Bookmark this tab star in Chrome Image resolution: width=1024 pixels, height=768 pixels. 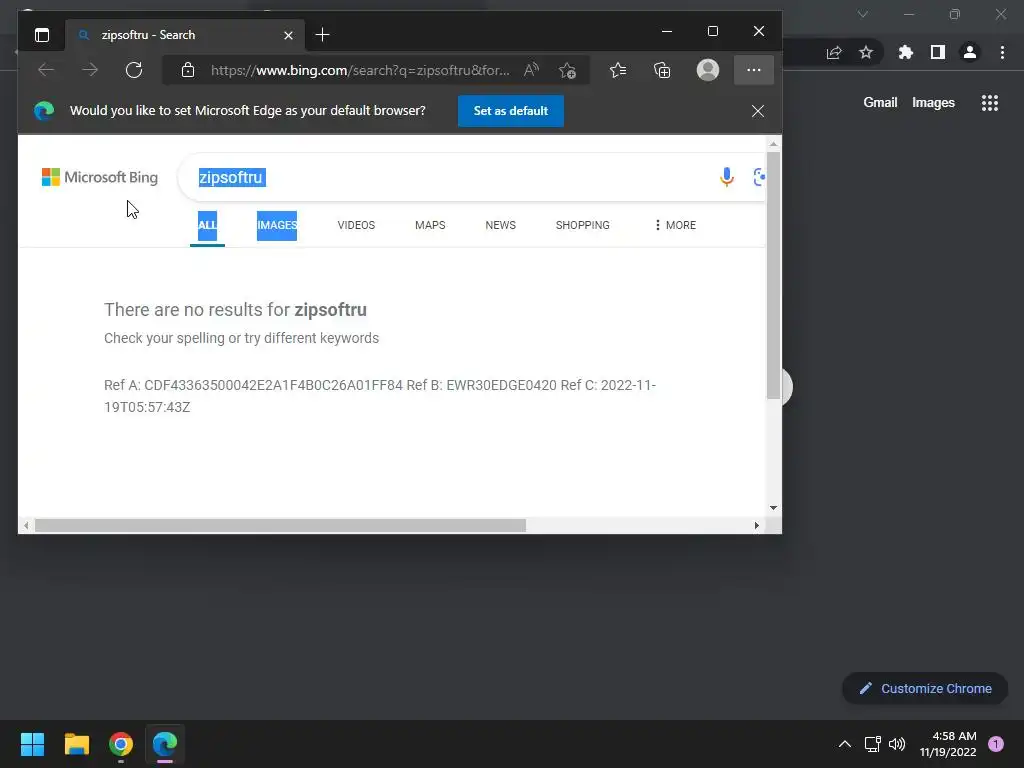coord(866,53)
